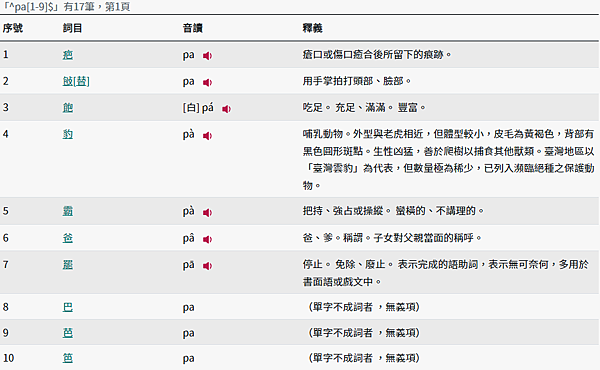
Task: Open the entry link 霸 in row 5
Action: tap(68, 211)
